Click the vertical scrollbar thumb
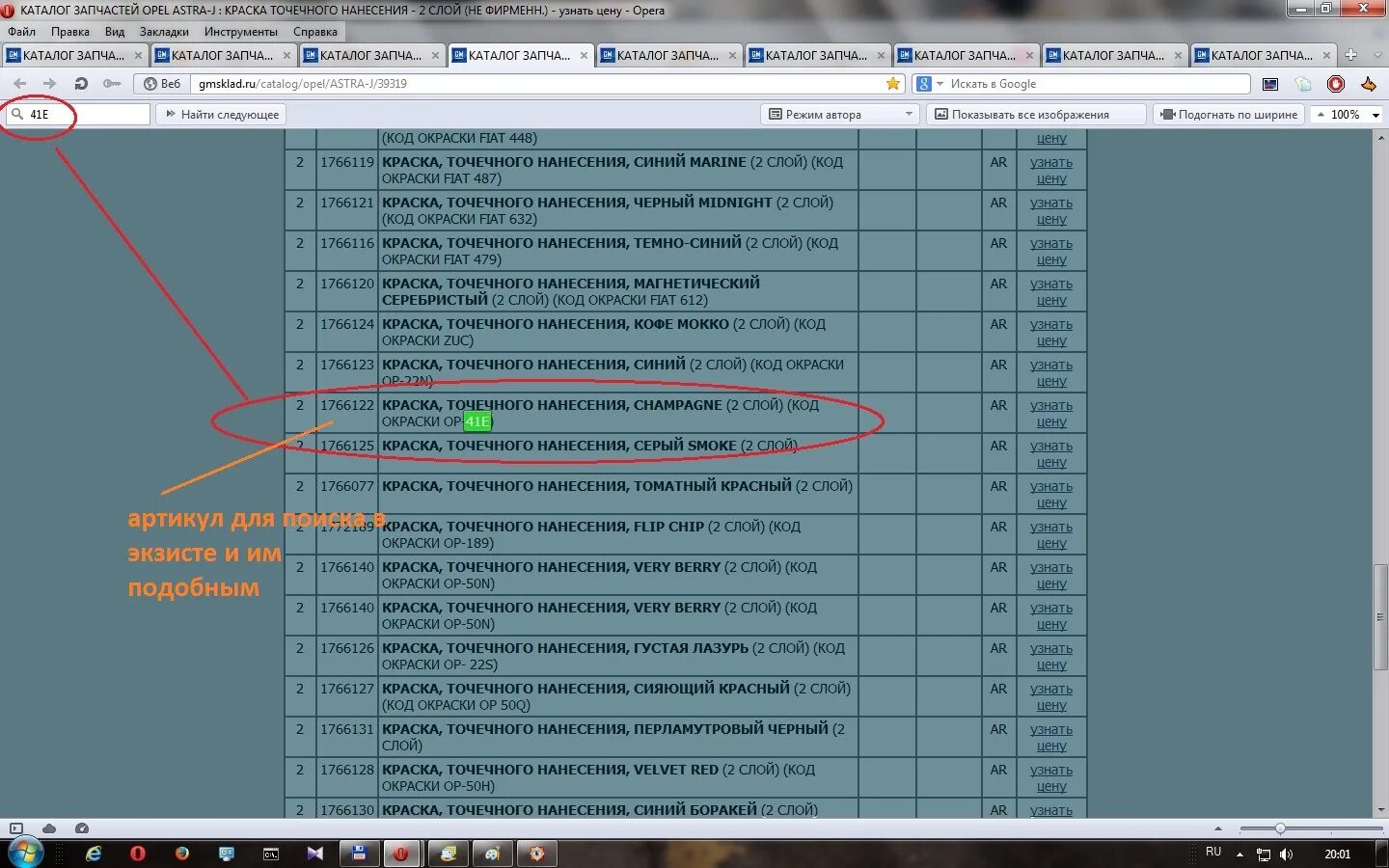This screenshot has width=1389, height=868. 1380,616
